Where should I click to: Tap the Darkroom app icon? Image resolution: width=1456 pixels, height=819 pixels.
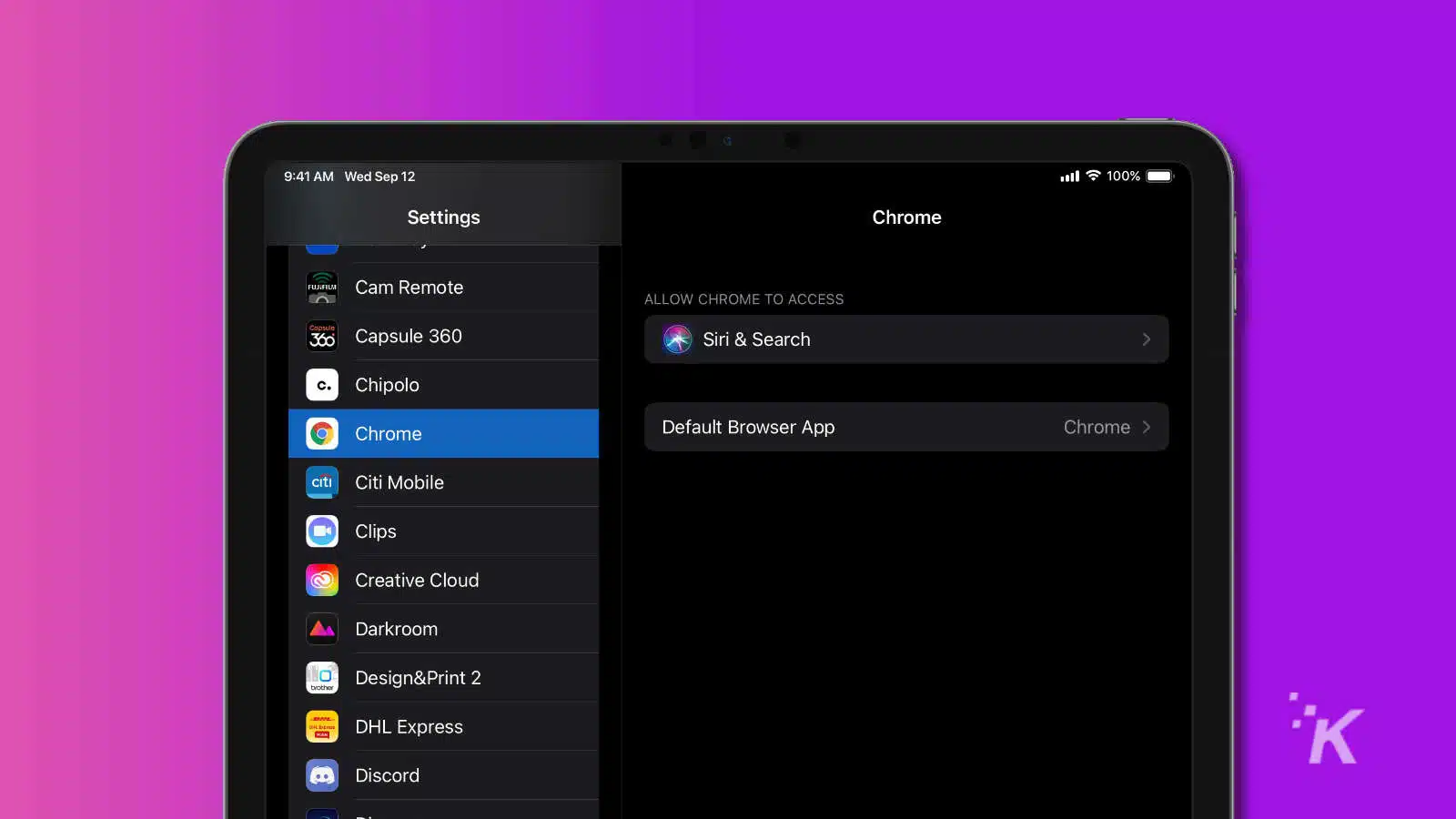pyautogui.click(x=321, y=628)
